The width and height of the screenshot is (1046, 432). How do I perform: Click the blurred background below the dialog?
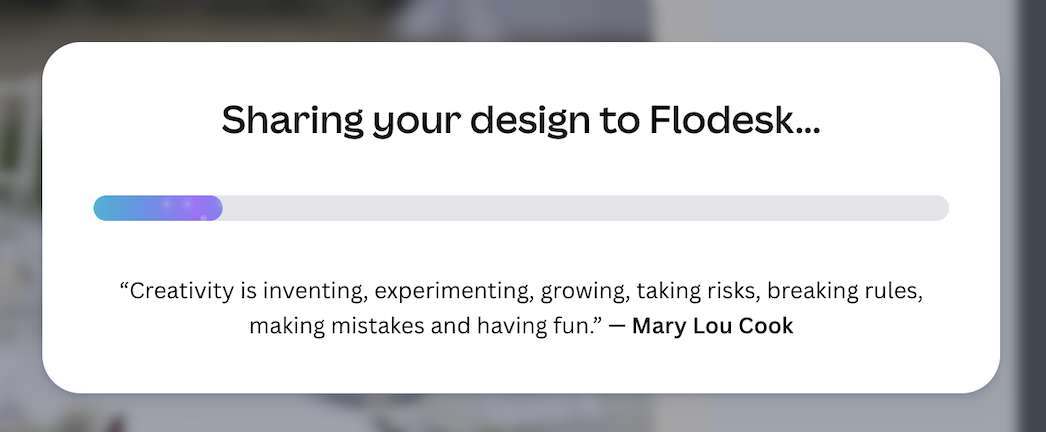click(521, 414)
